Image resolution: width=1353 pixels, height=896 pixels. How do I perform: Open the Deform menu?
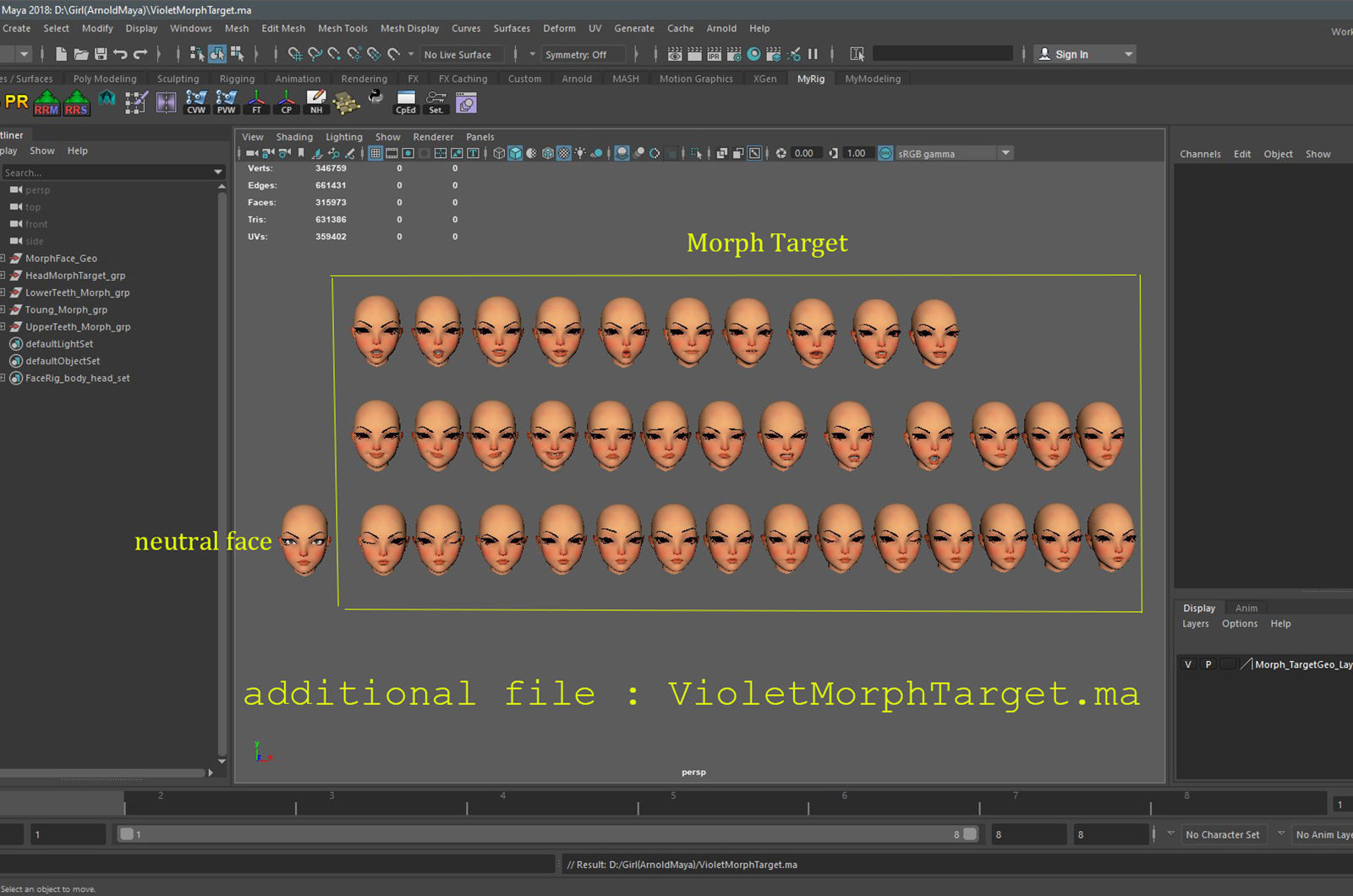click(x=559, y=28)
